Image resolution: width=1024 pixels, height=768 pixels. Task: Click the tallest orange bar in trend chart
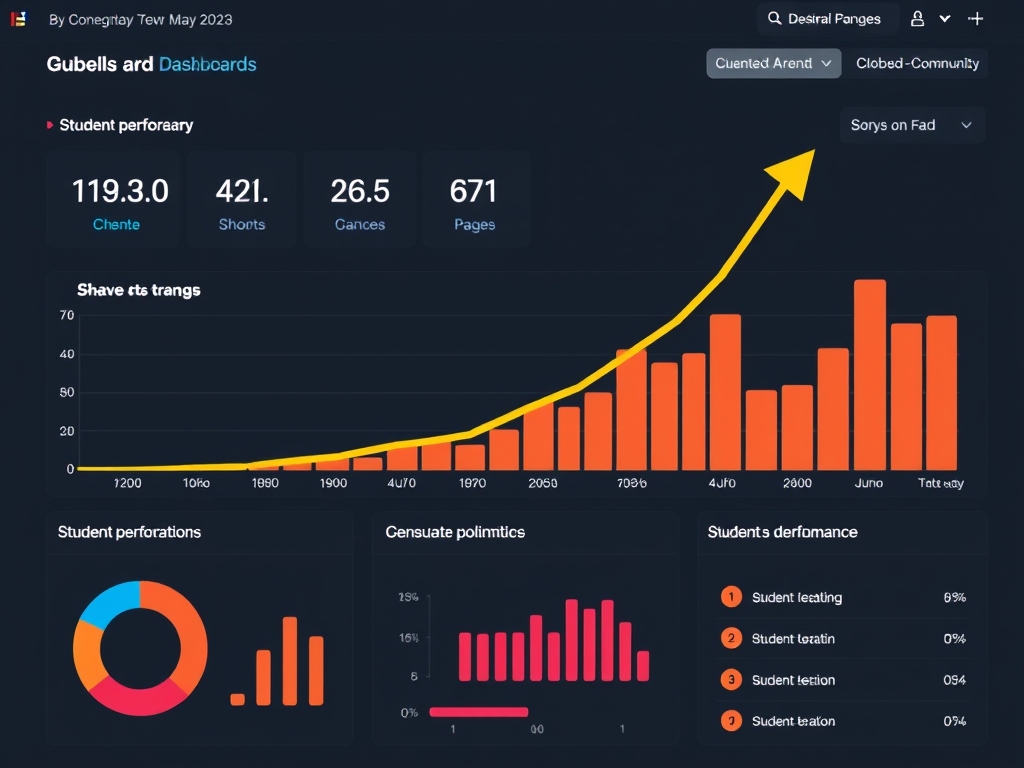click(x=870, y=375)
